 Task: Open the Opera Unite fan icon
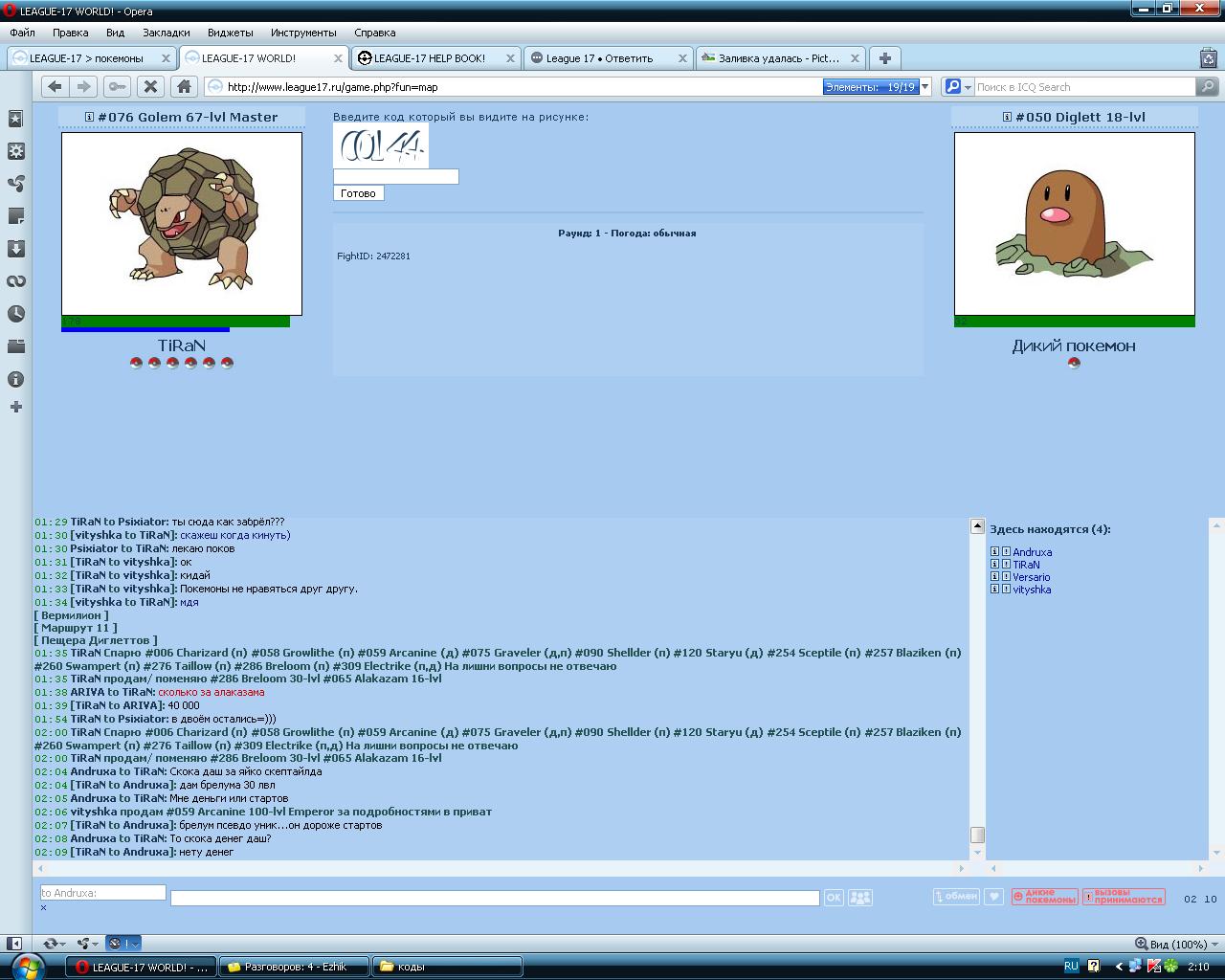coord(15,184)
